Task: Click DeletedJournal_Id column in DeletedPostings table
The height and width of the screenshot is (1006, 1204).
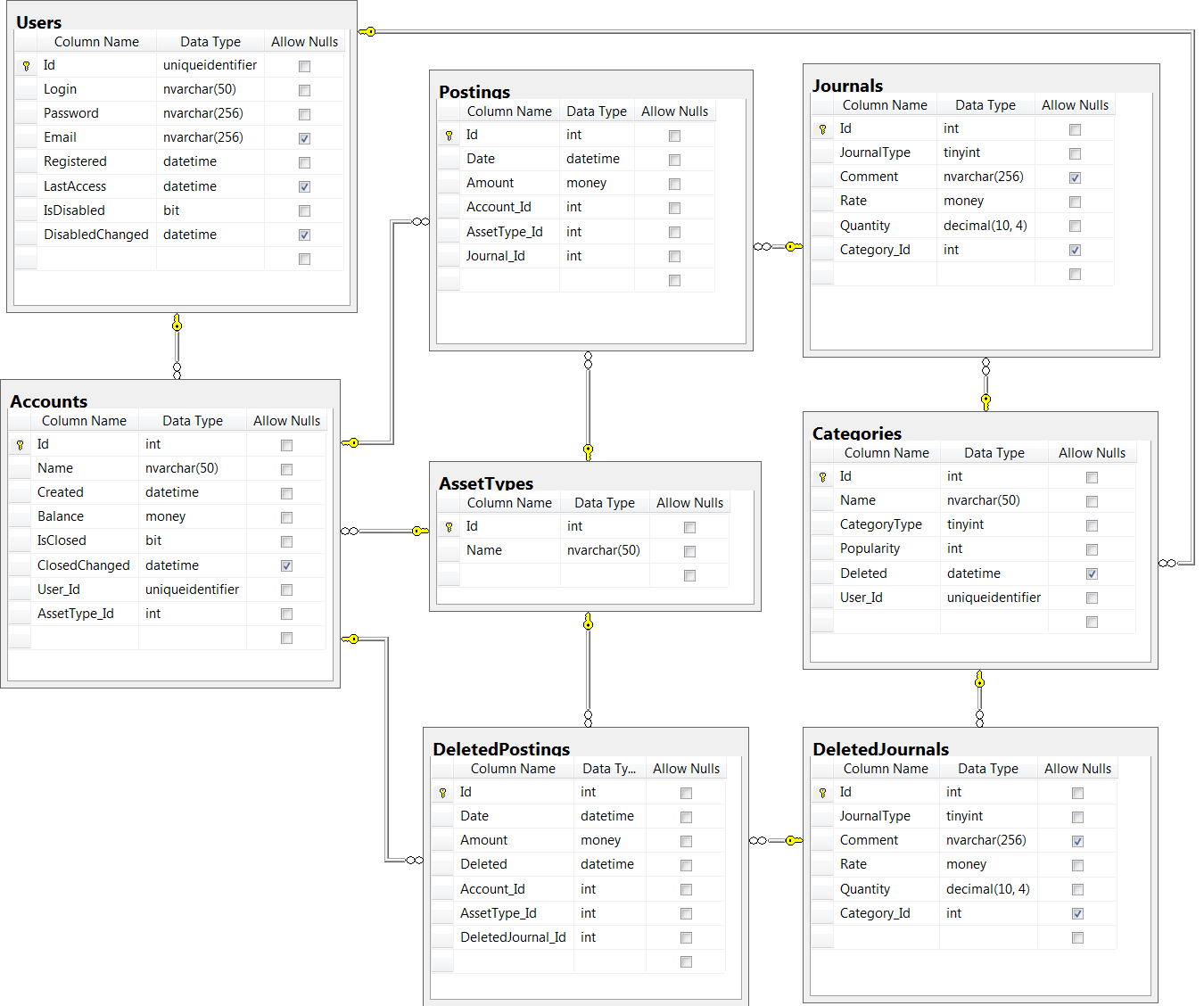Action: tap(513, 937)
